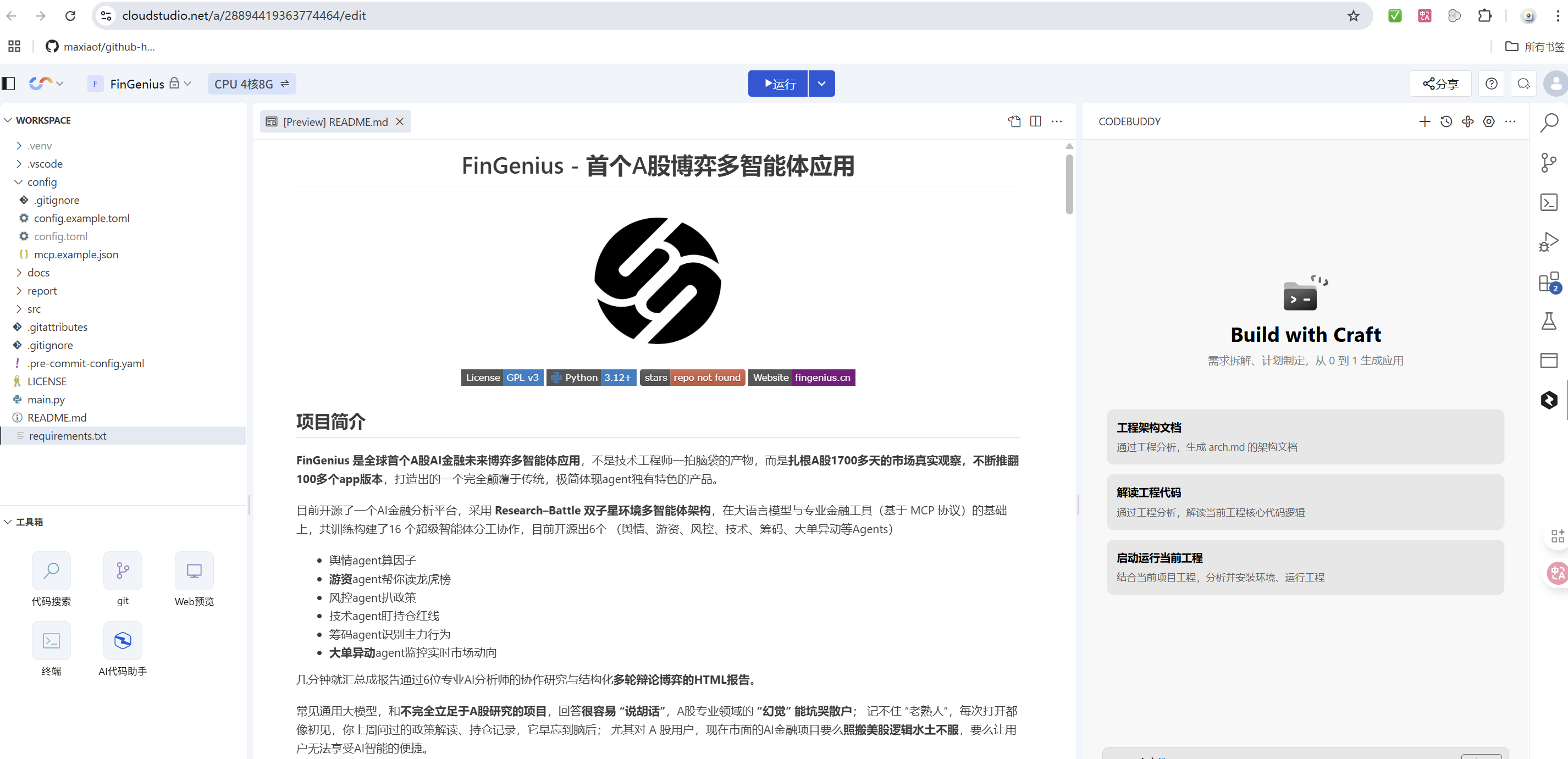The image size is (1568, 759).
Task: Select the 解读工程代码 suggestion card
Action: [x=1306, y=502]
